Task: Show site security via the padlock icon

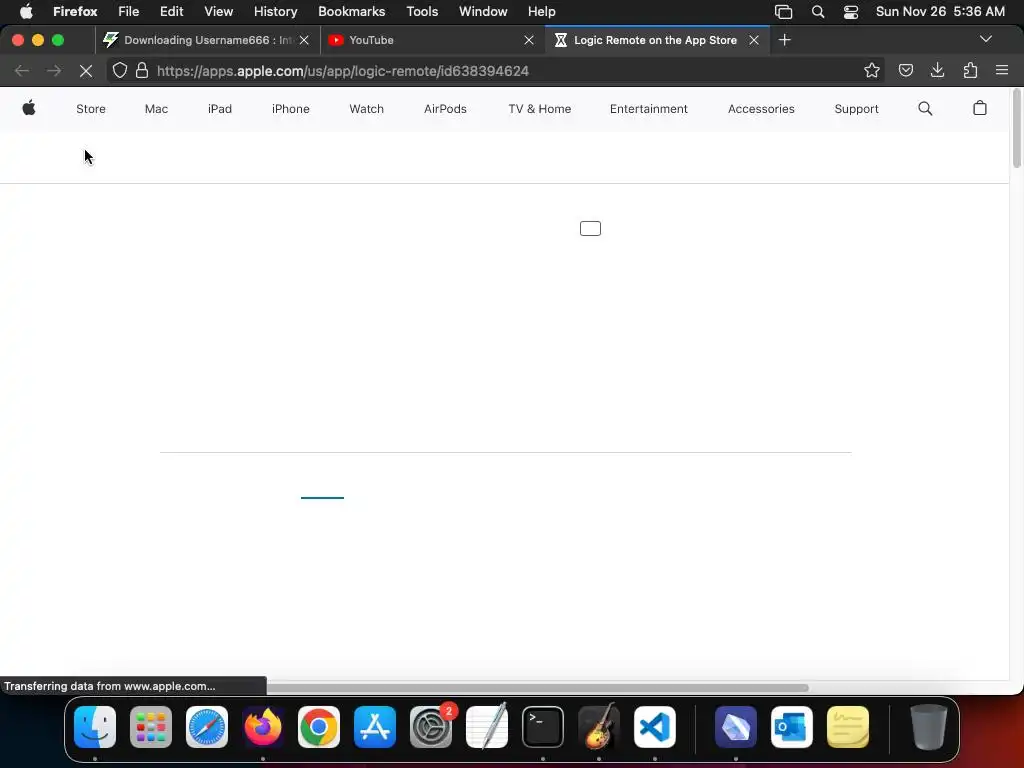Action: pos(142,71)
